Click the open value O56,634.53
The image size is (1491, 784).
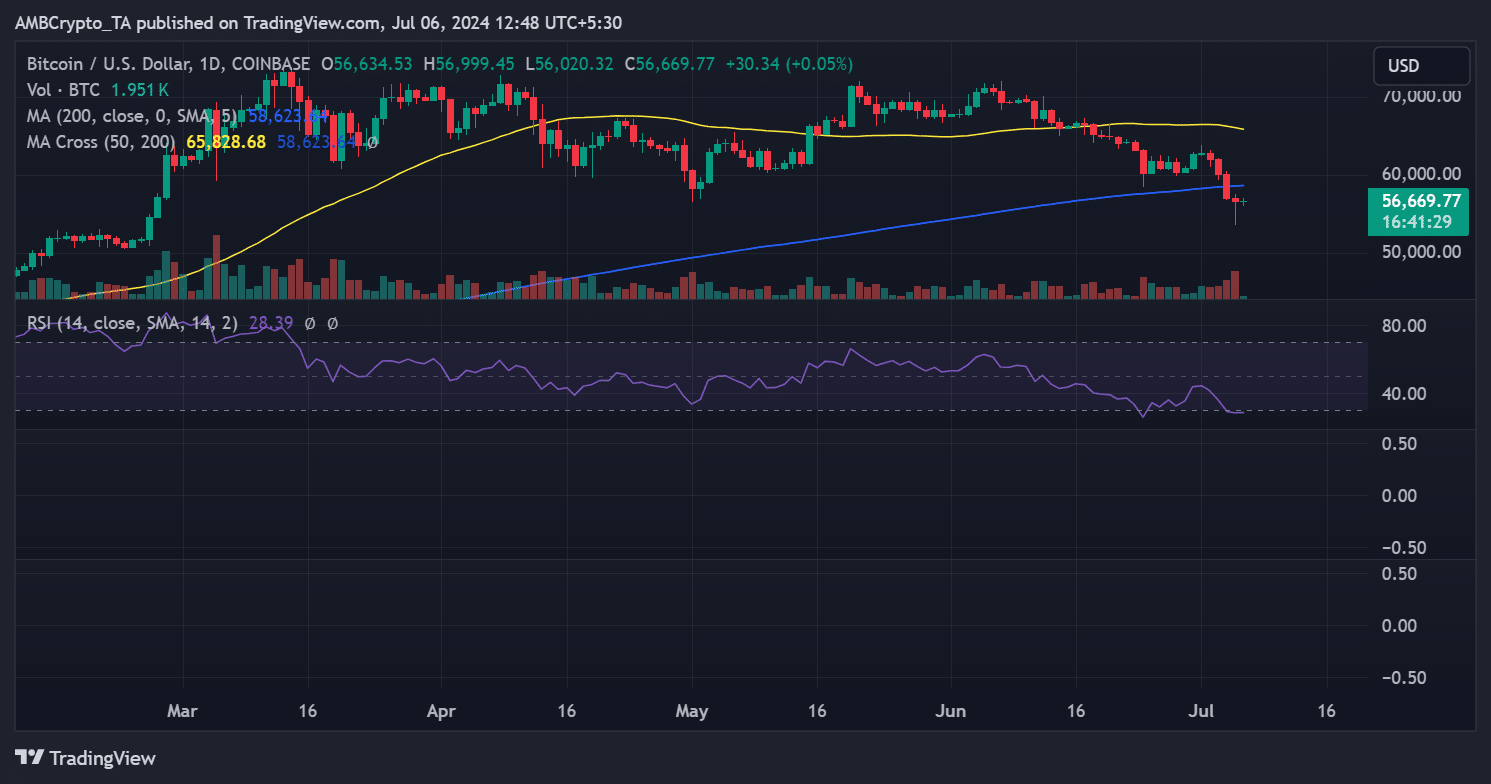point(366,64)
